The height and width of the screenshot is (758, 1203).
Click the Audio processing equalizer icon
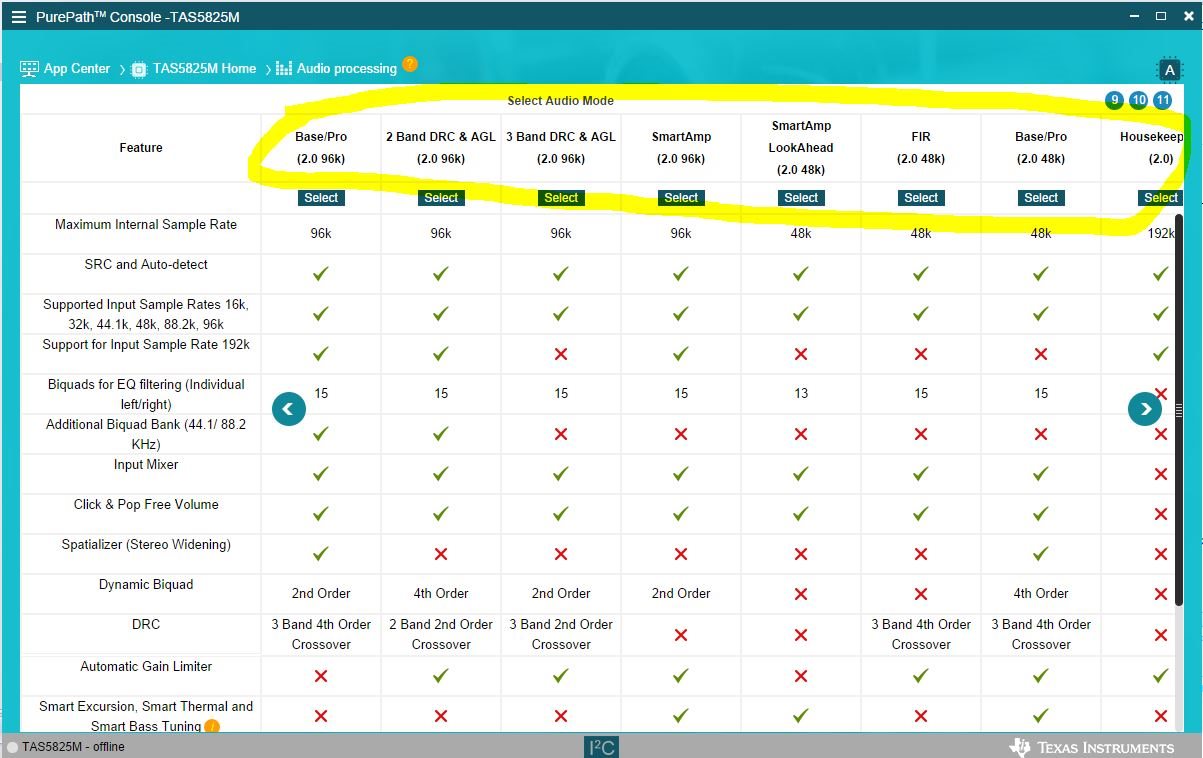pos(284,69)
